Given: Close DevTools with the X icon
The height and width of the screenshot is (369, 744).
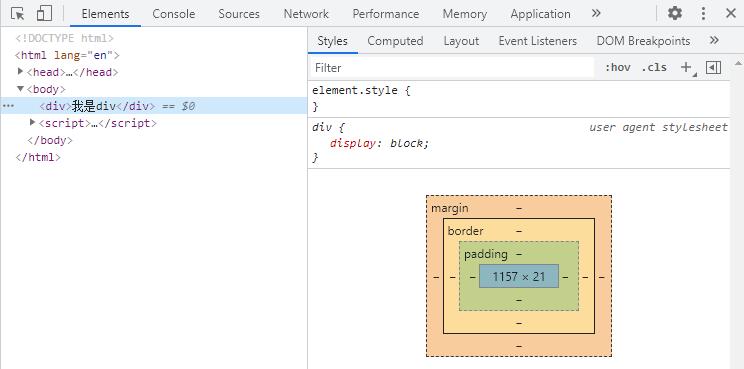Looking at the screenshot, I should pyautogui.click(x=731, y=13).
